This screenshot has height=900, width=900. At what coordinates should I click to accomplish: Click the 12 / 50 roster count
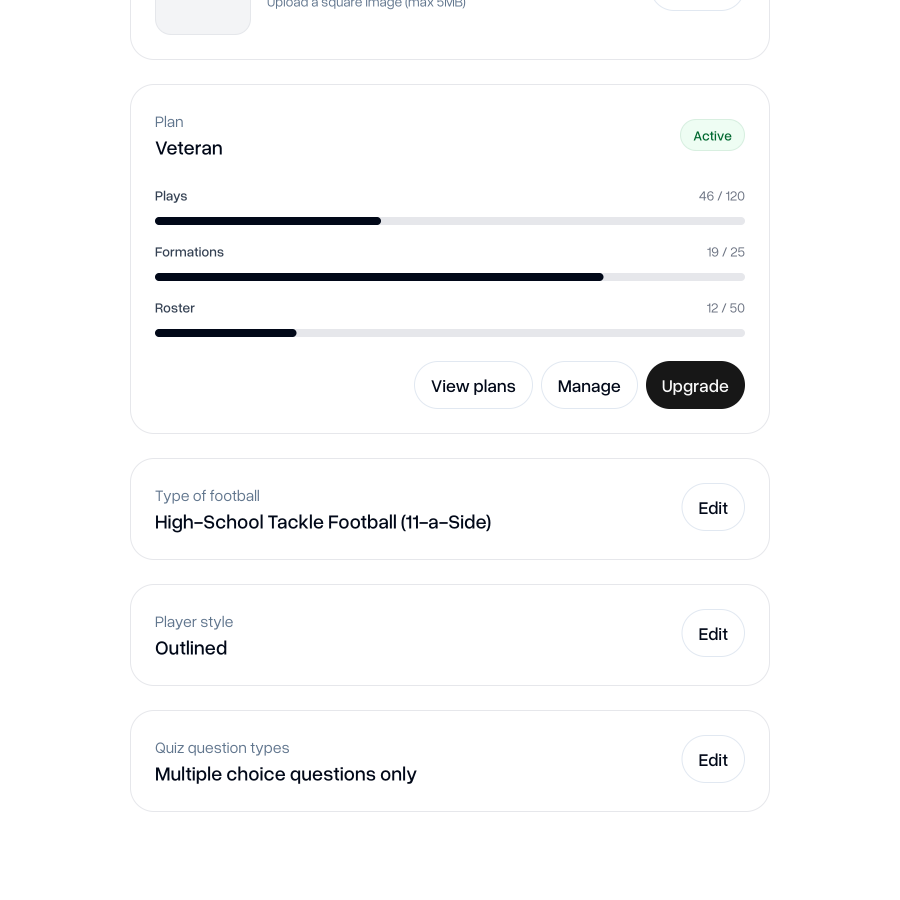(725, 308)
